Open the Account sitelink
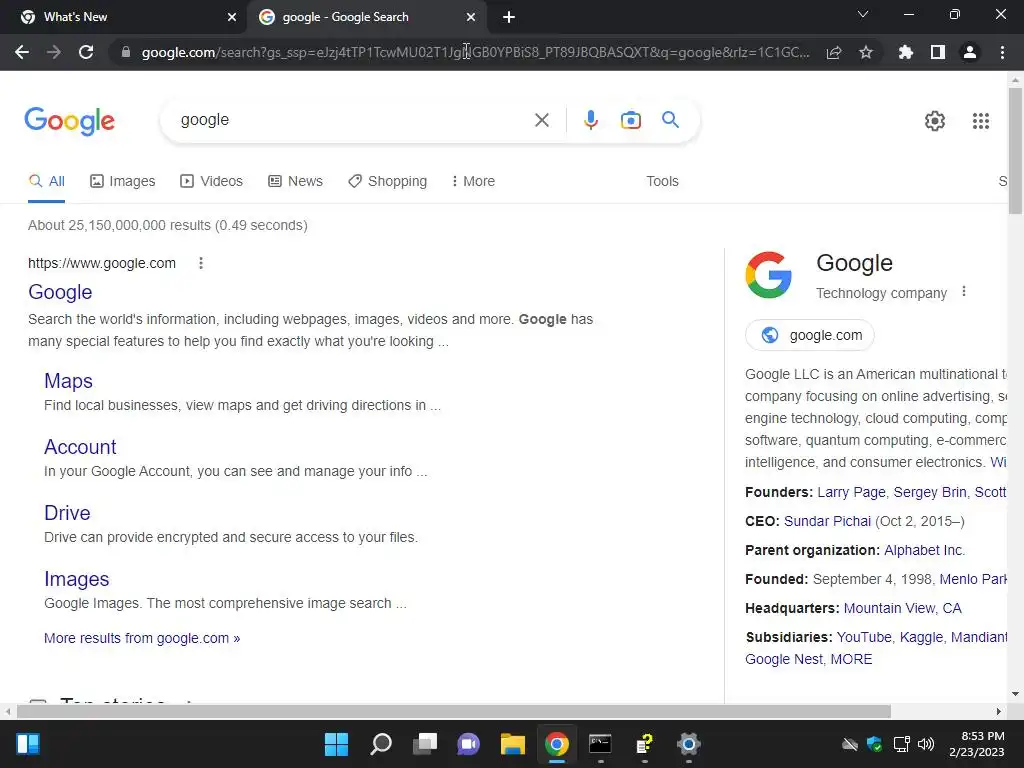This screenshot has height=768, width=1024. click(x=80, y=447)
